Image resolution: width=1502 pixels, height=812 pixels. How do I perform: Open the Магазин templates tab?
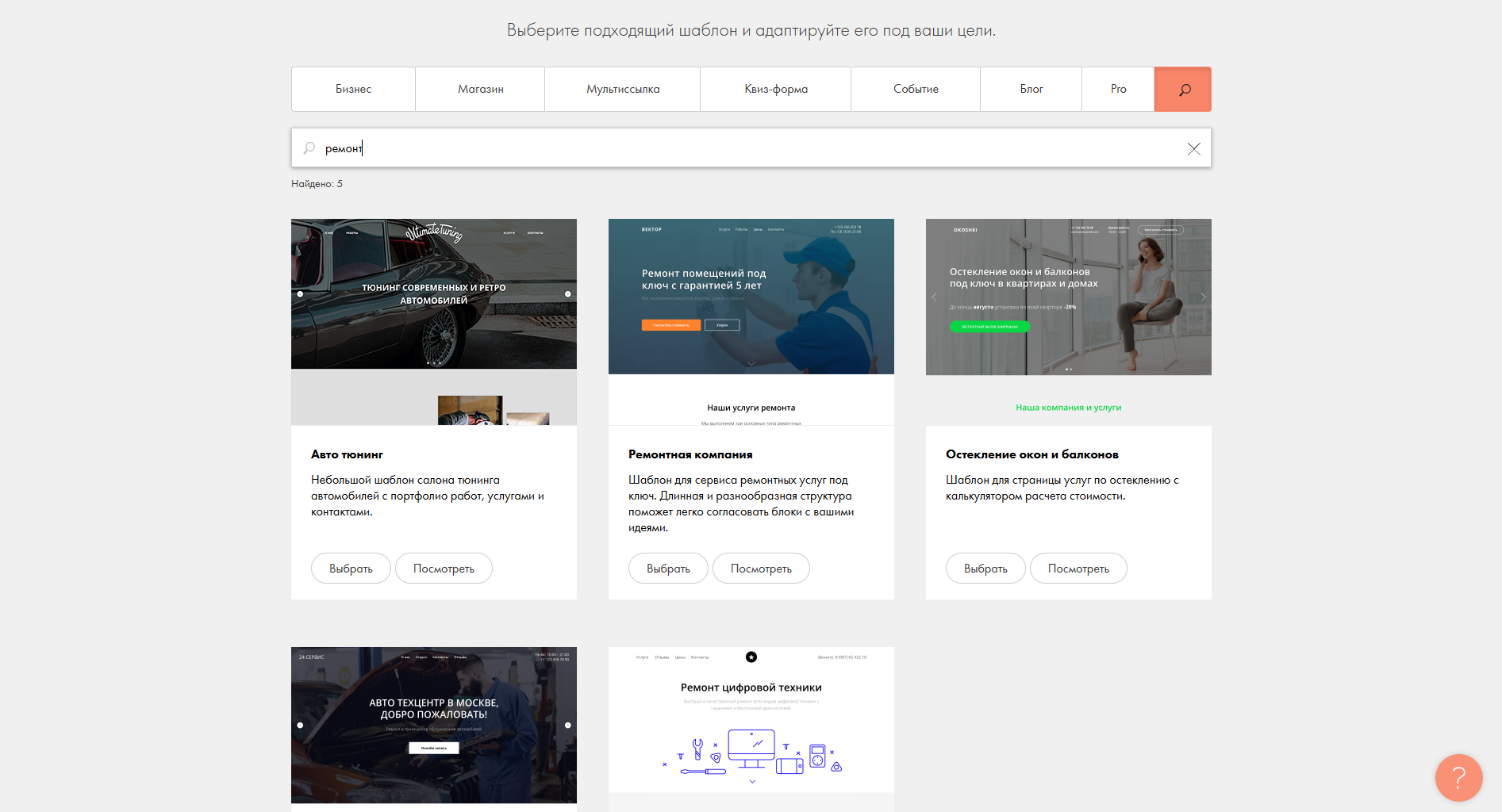click(x=480, y=90)
